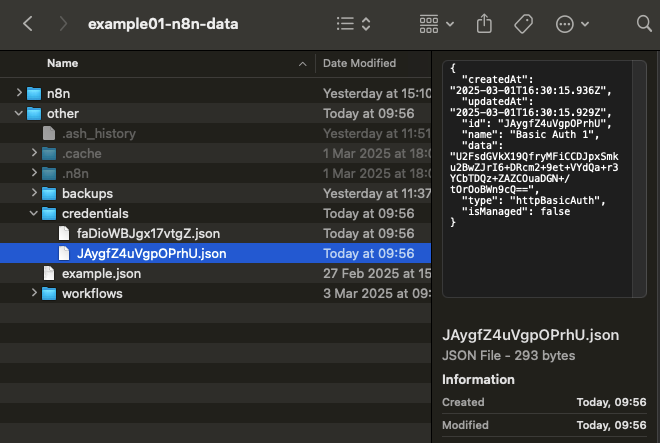Go forward with the right chevron button

(63, 24)
